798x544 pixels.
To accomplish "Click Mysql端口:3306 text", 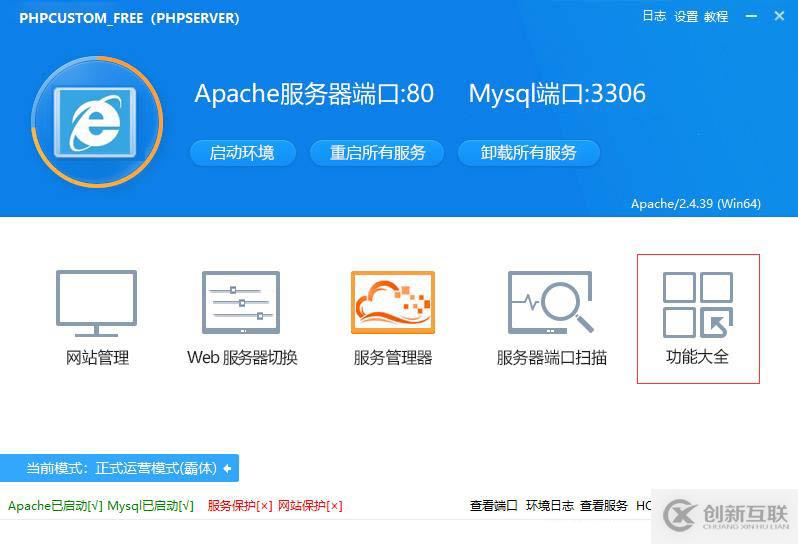I will click(557, 94).
